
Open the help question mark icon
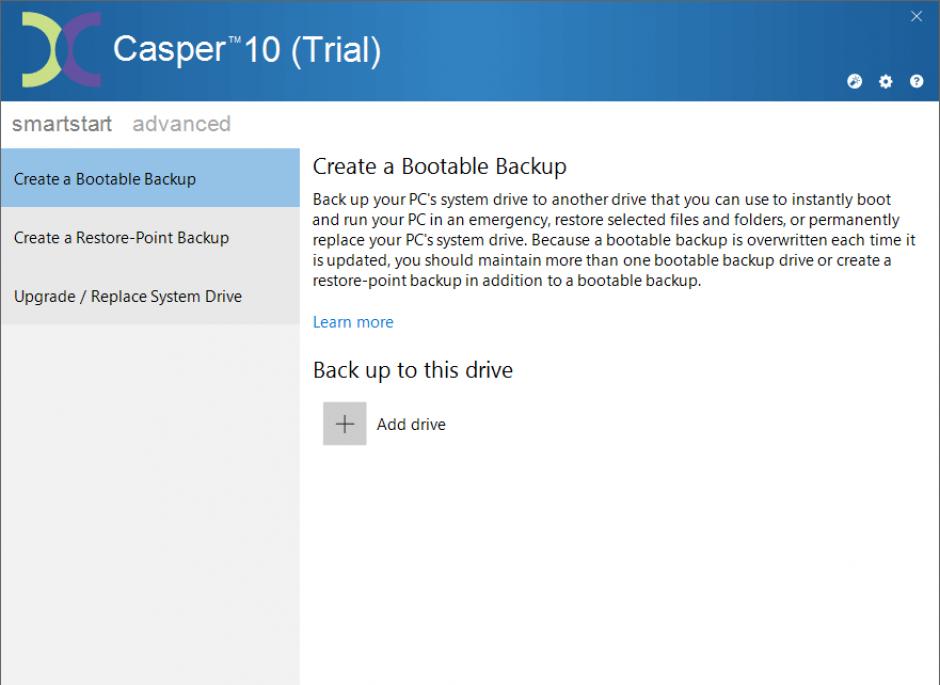tap(916, 82)
